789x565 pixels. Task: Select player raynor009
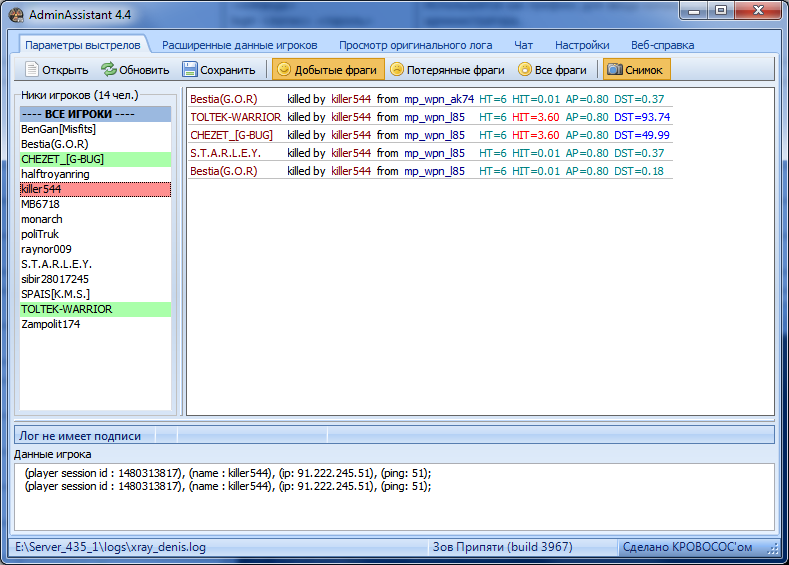coord(95,250)
